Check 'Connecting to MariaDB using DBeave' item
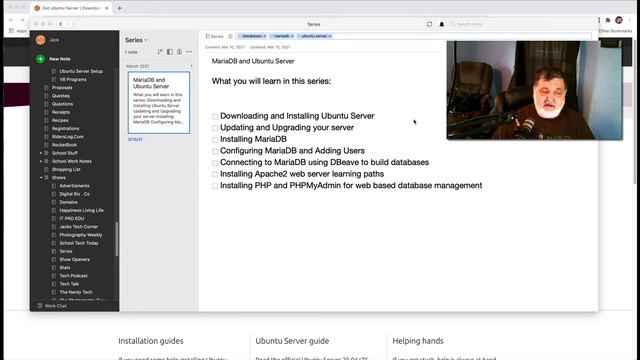The image size is (640, 360). pyautogui.click(x=215, y=162)
